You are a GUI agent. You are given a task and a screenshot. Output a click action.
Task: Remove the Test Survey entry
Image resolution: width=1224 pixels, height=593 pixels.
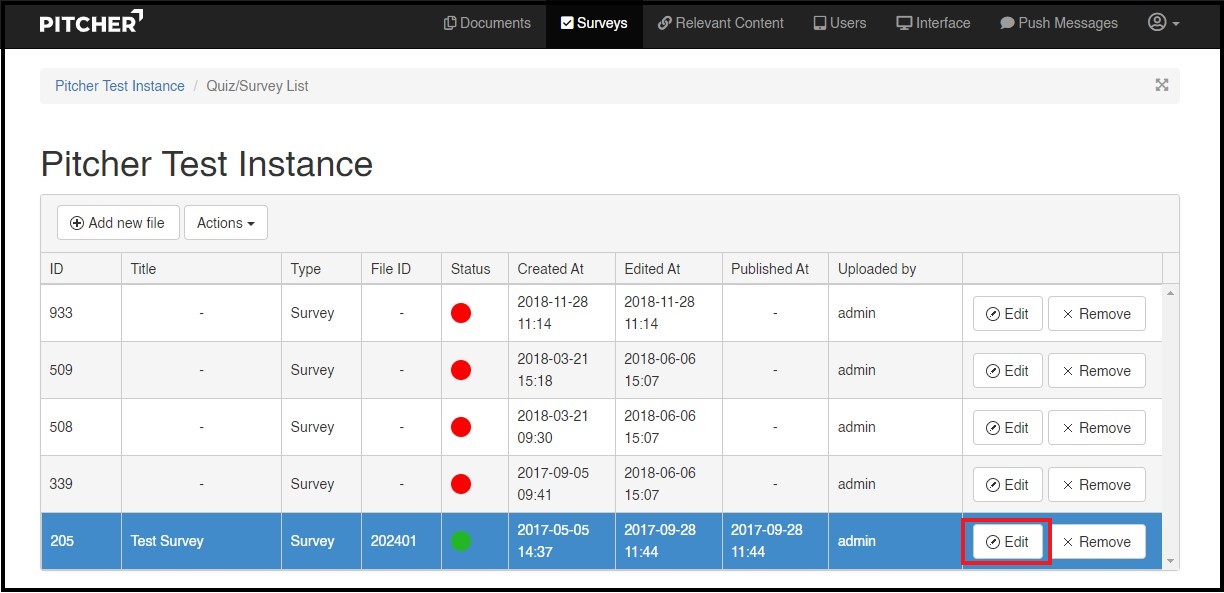pyautogui.click(x=1096, y=542)
